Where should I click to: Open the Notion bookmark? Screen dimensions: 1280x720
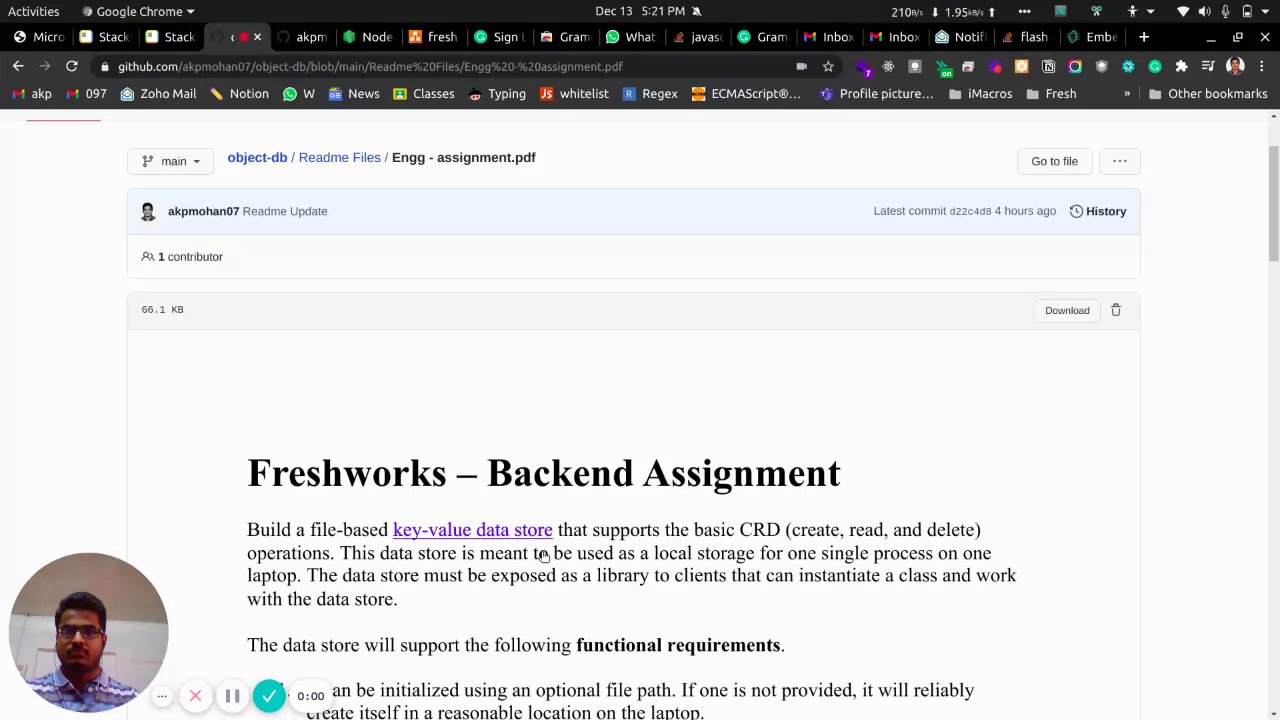coord(239,94)
